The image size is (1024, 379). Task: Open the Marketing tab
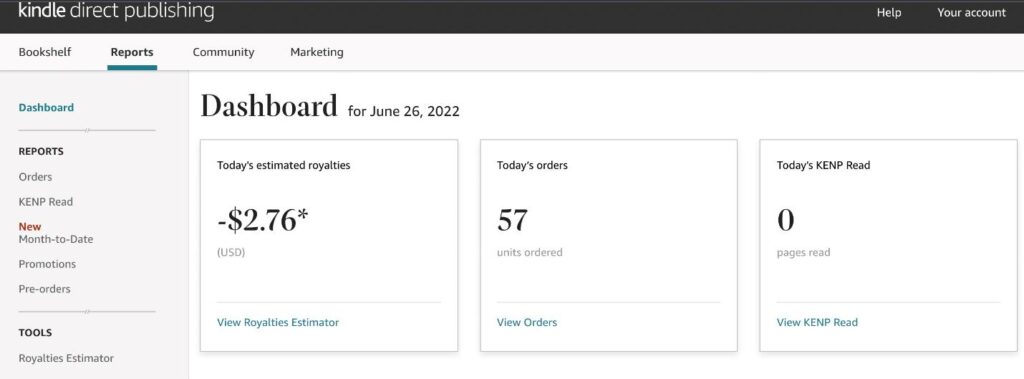tap(317, 52)
